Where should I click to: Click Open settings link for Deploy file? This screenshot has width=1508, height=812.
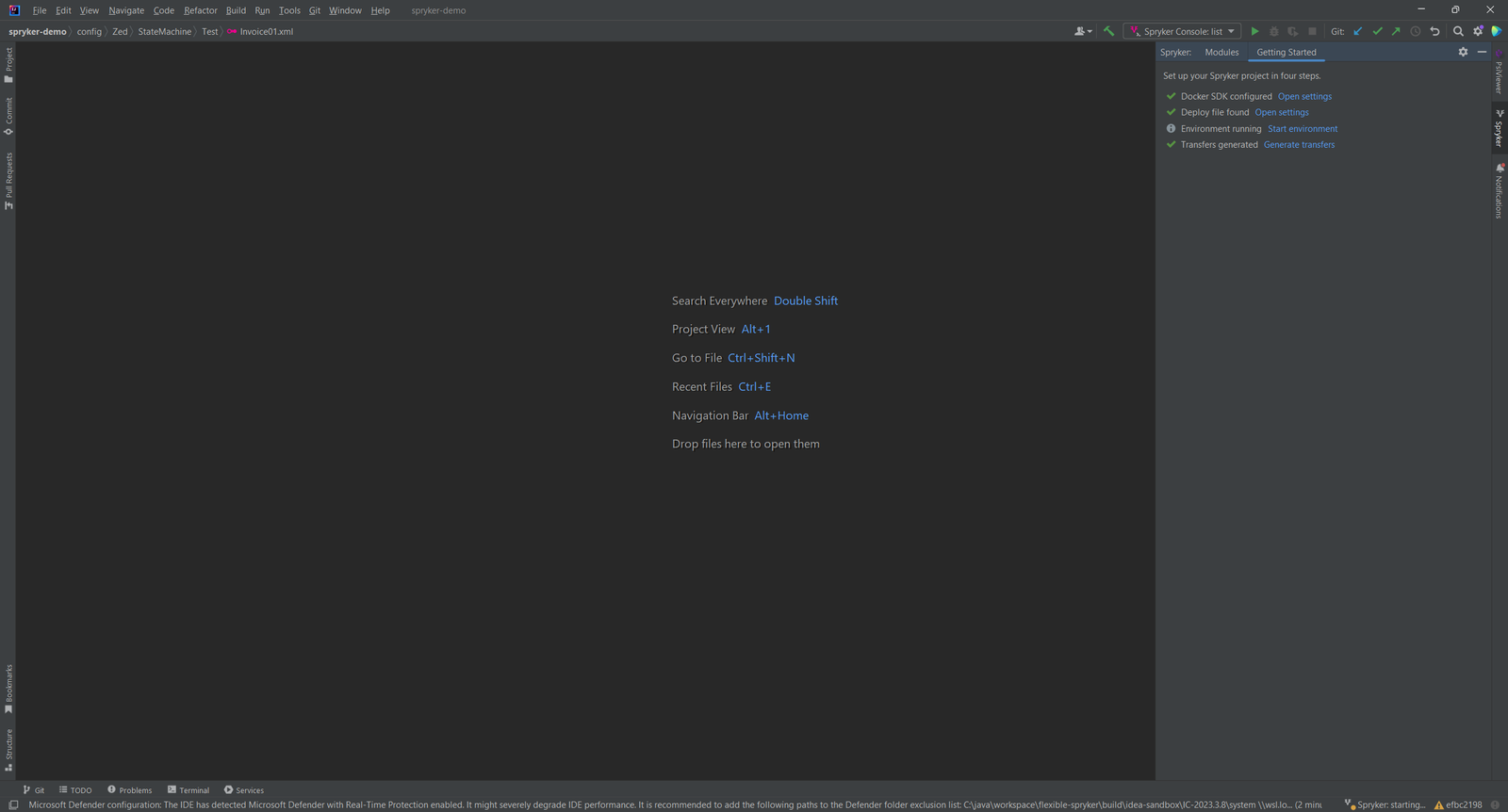click(x=1282, y=112)
